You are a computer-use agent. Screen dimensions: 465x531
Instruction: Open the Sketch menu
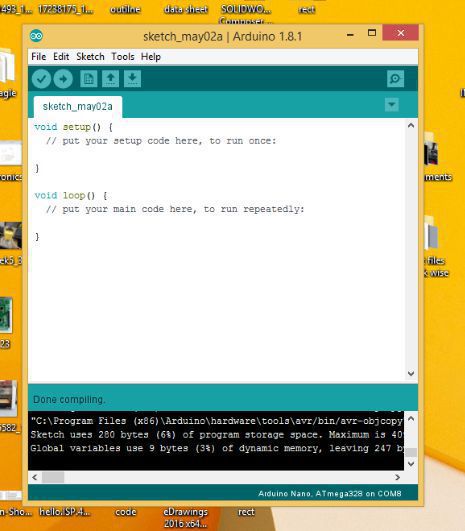tap(90, 57)
